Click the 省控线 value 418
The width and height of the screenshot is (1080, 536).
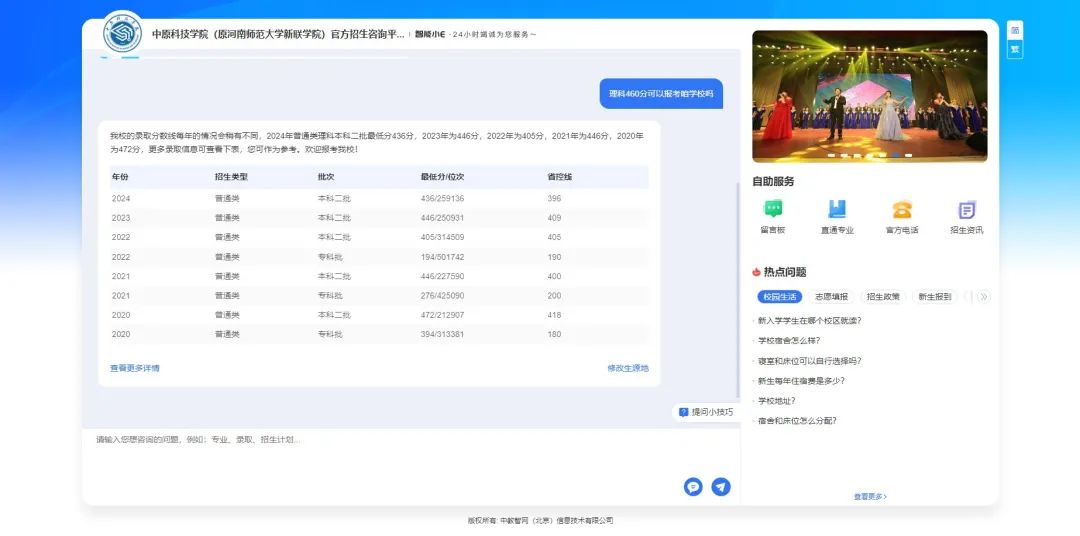pyautogui.click(x=554, y=315)
